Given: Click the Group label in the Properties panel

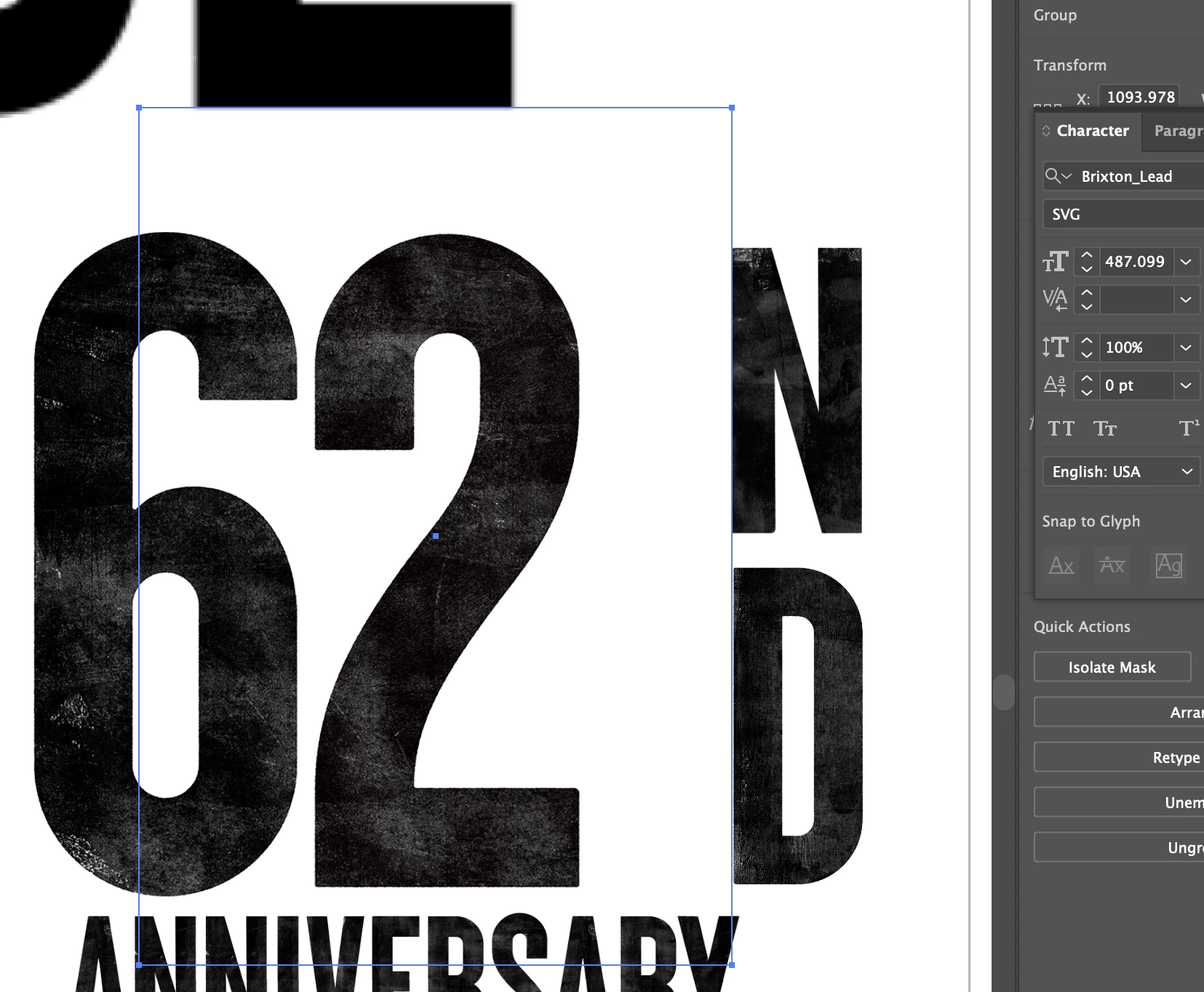Looking at the screenshot, I should tap(1055, 15).
